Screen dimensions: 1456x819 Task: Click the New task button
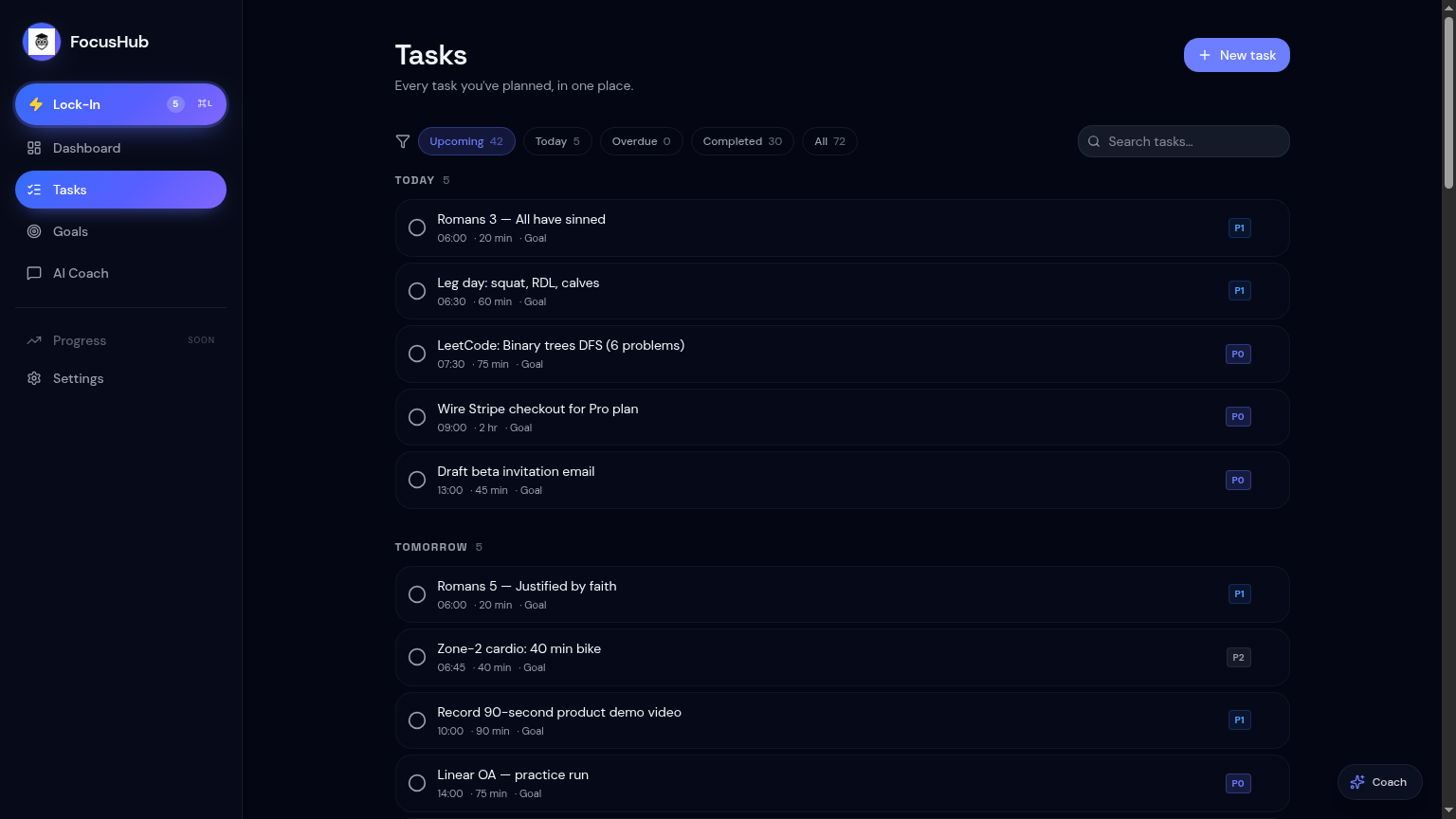(x=1236, y=55)
